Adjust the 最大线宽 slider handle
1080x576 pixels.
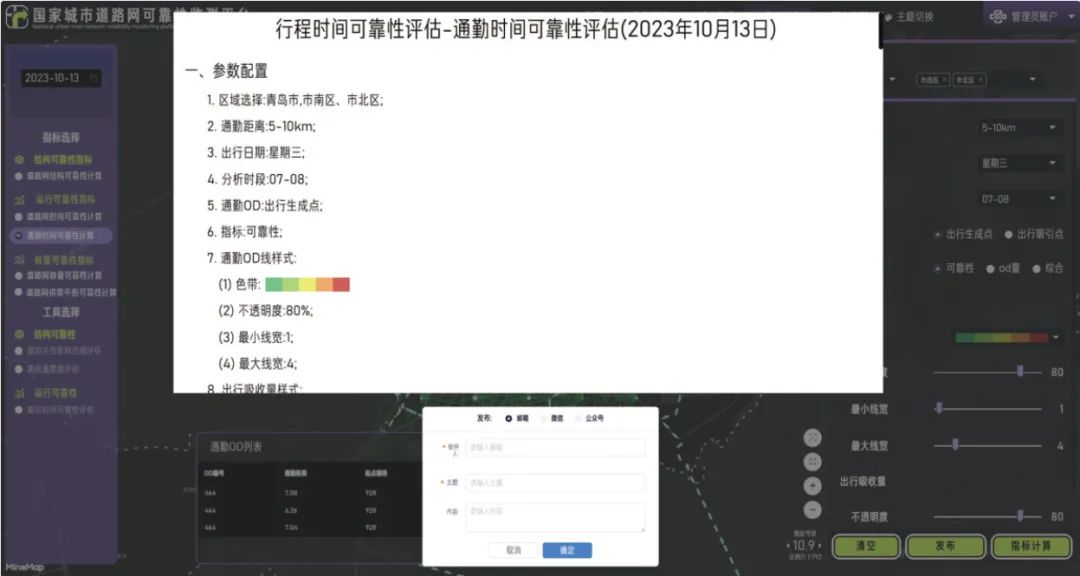pyautogui.click(x=955, y=445)
